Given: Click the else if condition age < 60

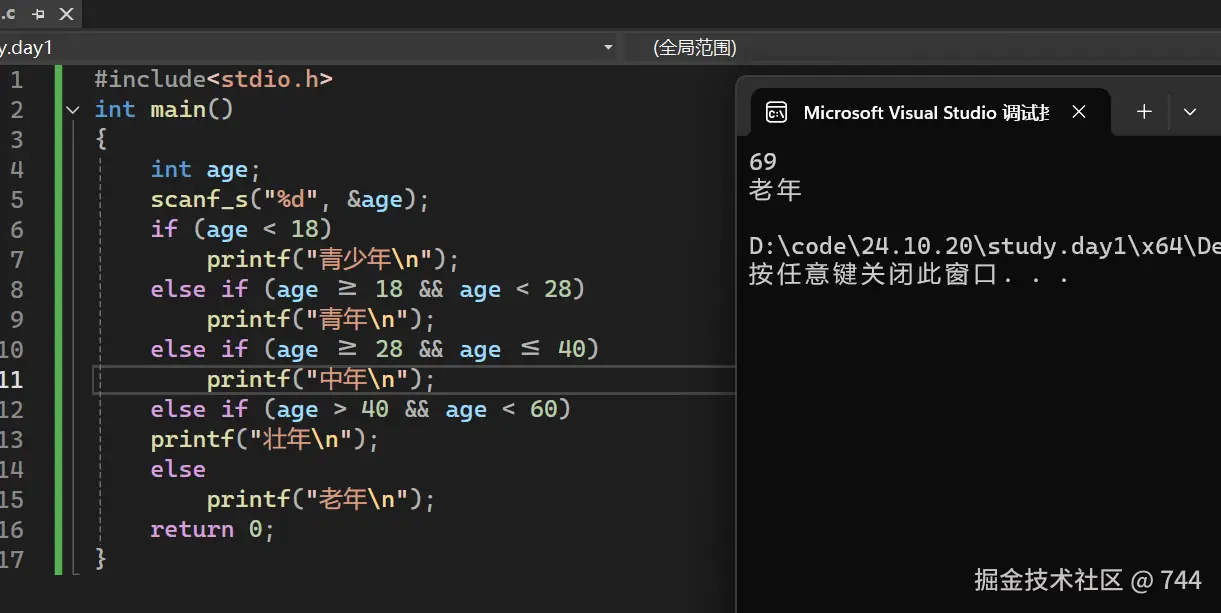Looking at the screenshot, I should pyautogui.click(x=361, y=409).
